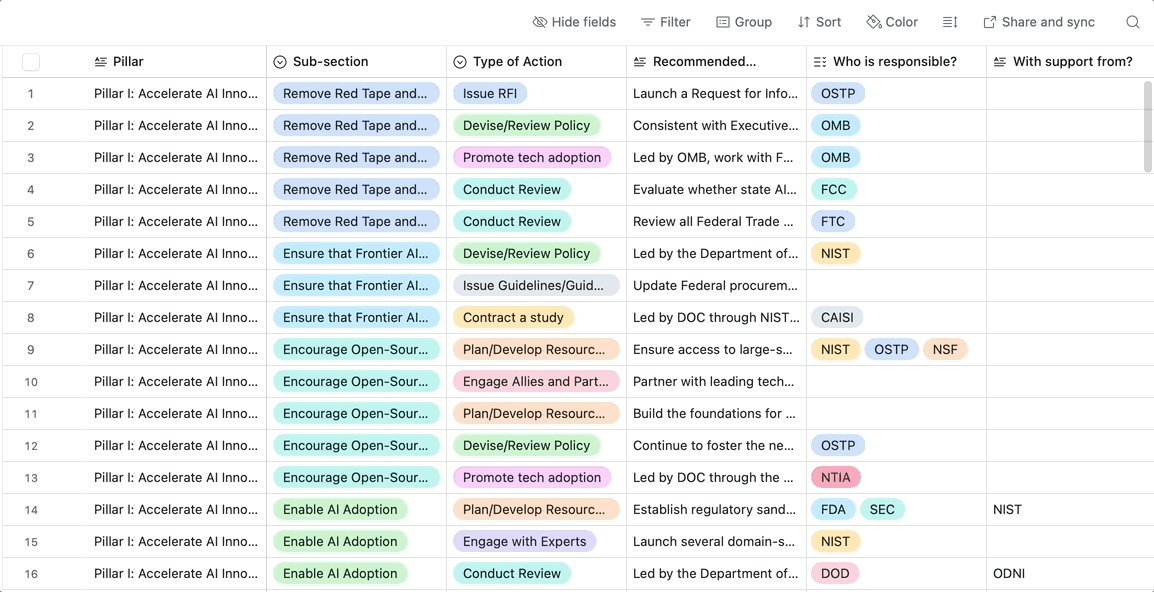
Task: Click the Engage Allies and Part... tag
Action: click(537, 381)
